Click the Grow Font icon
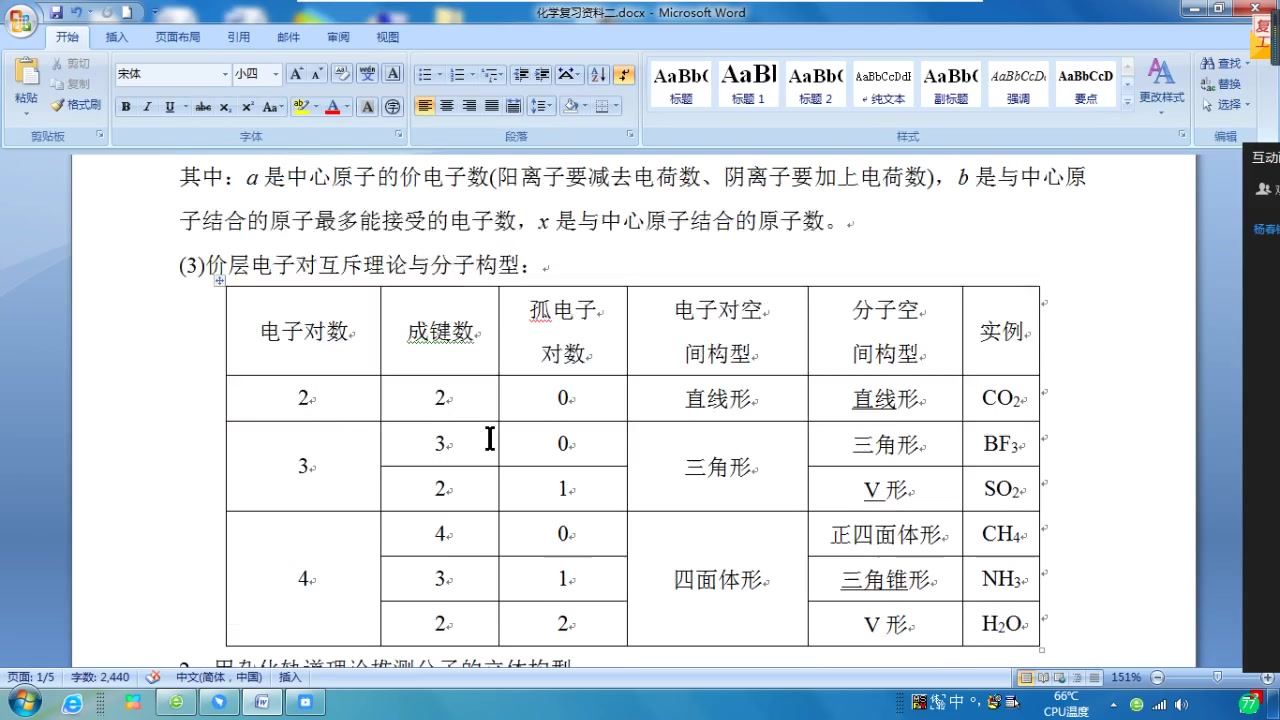This screenshot has height=720, width=1280. 296,74
